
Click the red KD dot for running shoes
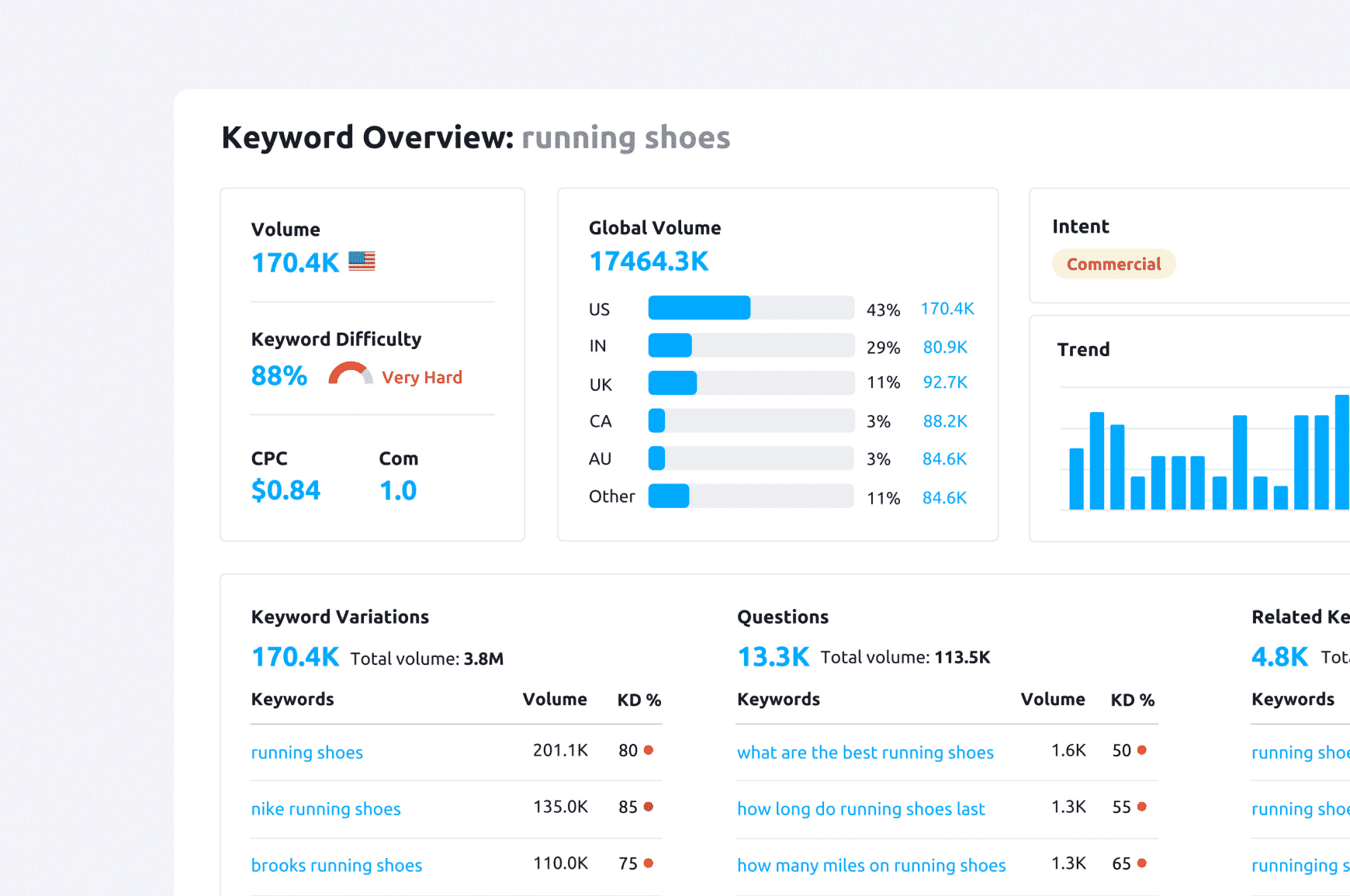[649, 750]
